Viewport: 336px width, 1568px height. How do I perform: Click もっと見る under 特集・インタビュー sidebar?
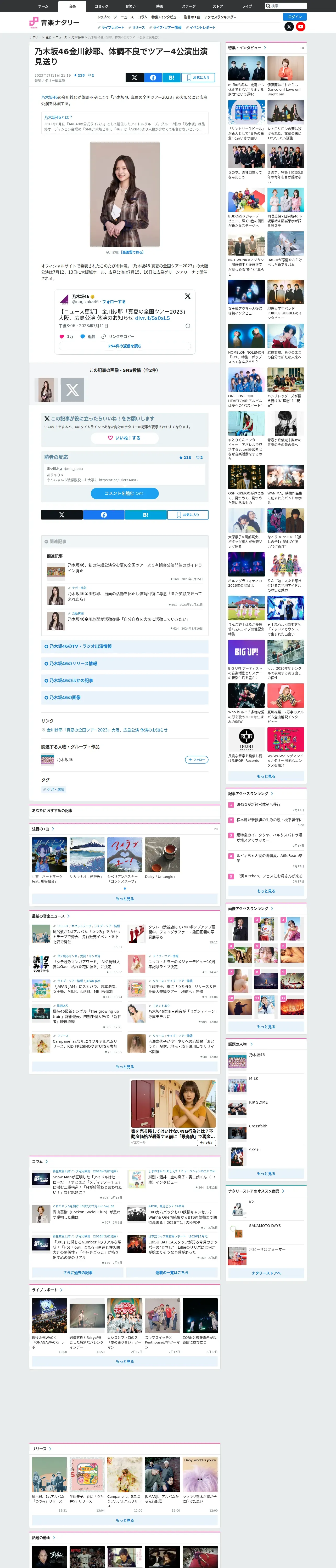266,777
